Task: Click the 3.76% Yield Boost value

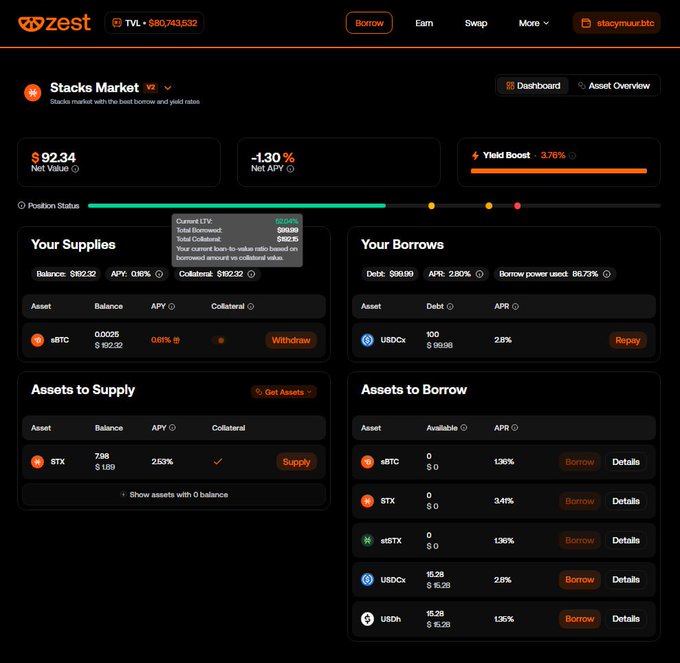Action: 553,155
